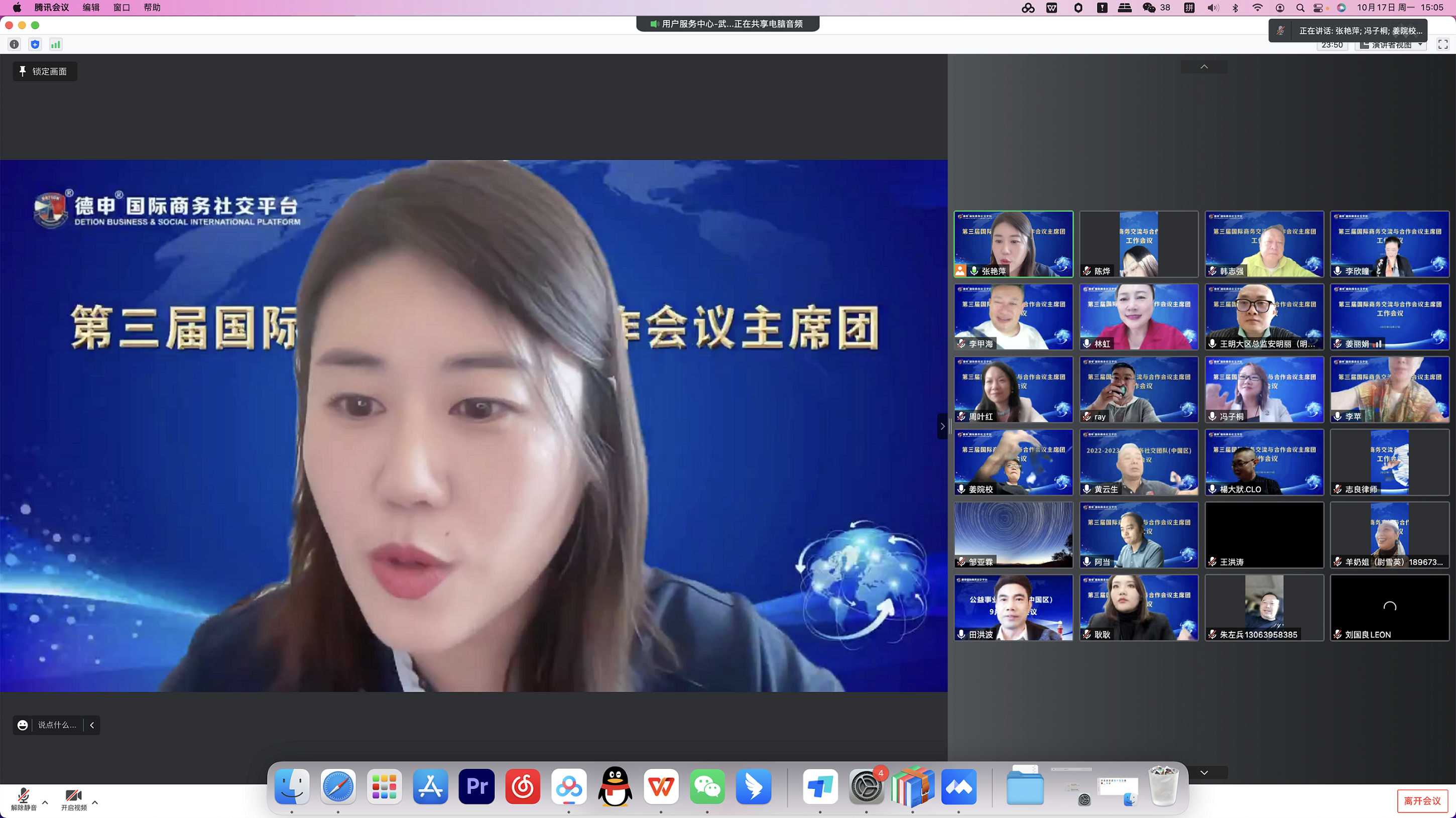The width and height of the screenshot is (1456, 818).
Task: Click 耿耿 muted microphone icon
Action: 1087,634
